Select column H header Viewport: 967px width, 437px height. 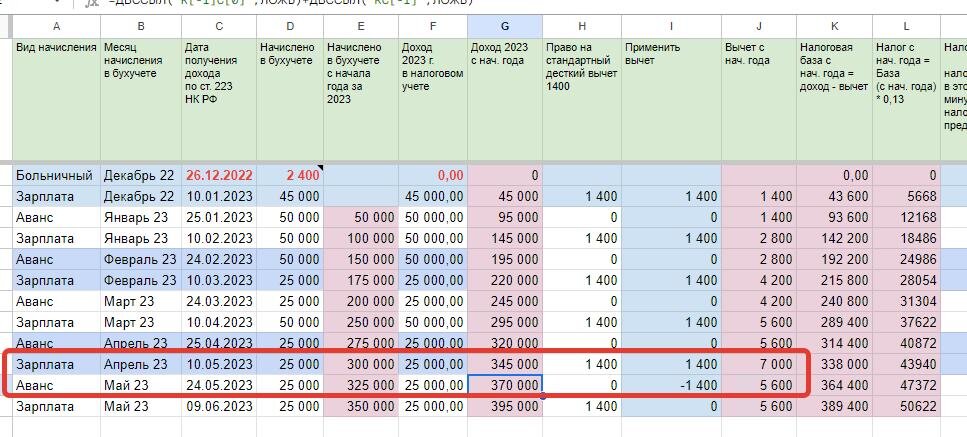point(582,26)
